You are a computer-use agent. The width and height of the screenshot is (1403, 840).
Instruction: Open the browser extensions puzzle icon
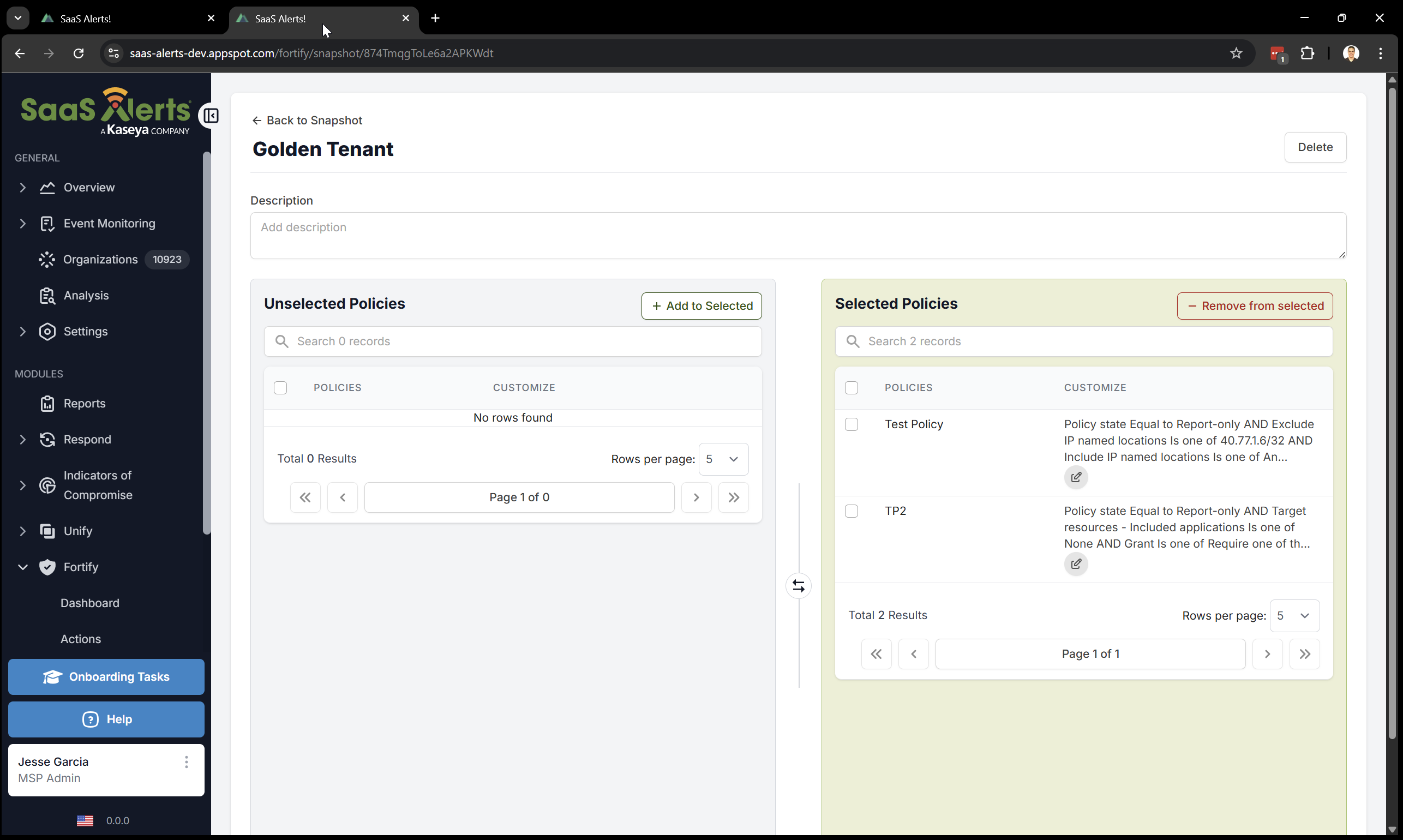(x=1308, y=53)
